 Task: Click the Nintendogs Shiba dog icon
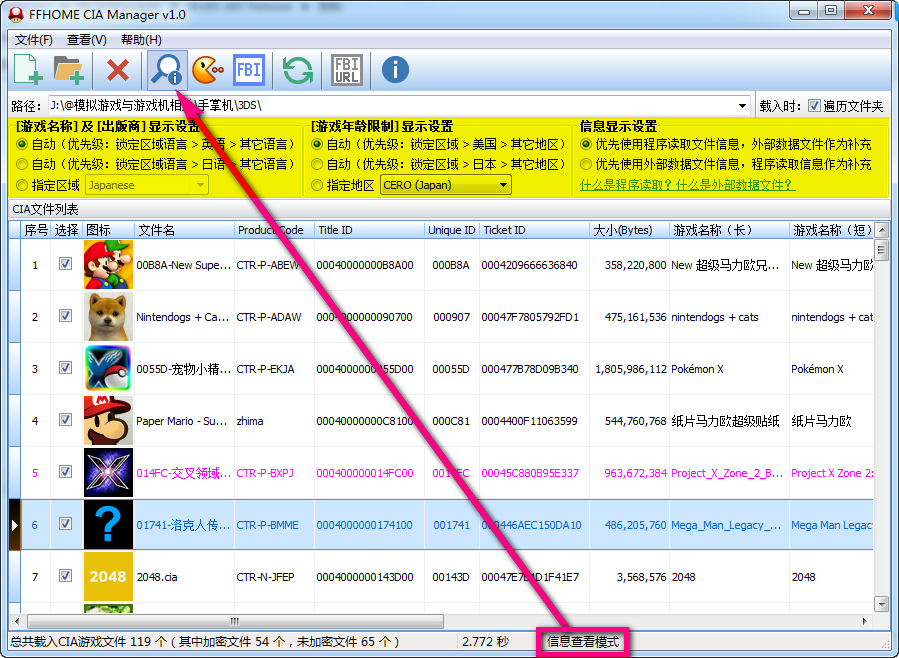coord(108,316)
